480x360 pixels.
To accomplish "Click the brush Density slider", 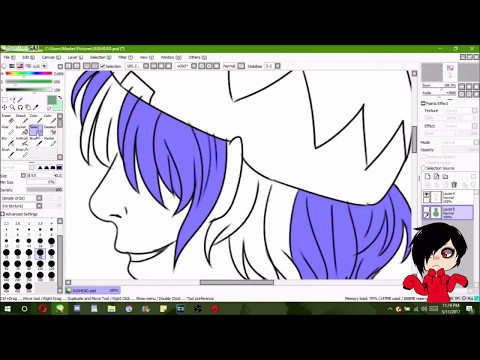I will (x=44, y=190).
